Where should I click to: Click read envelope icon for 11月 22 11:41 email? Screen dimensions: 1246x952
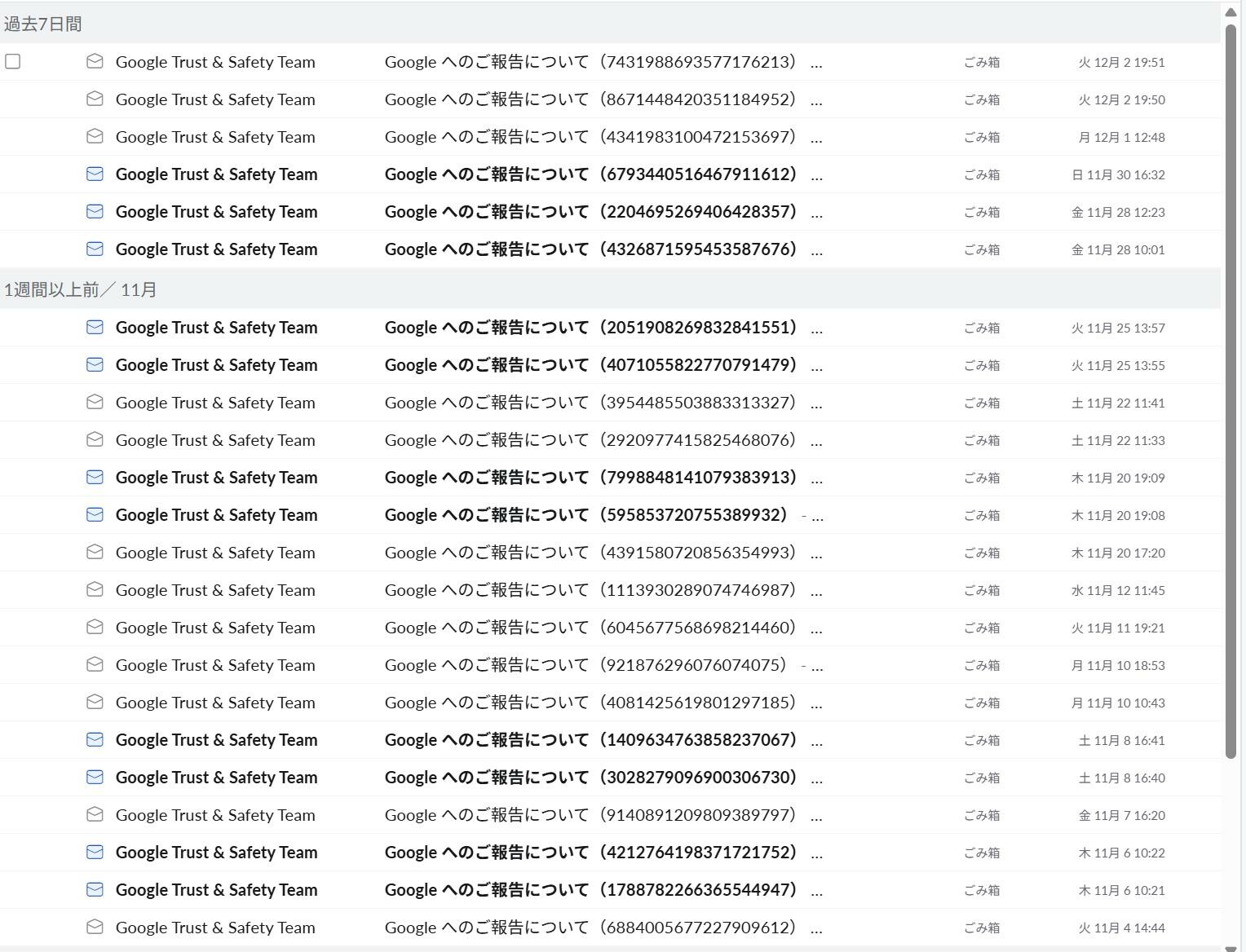coord(95,403)
